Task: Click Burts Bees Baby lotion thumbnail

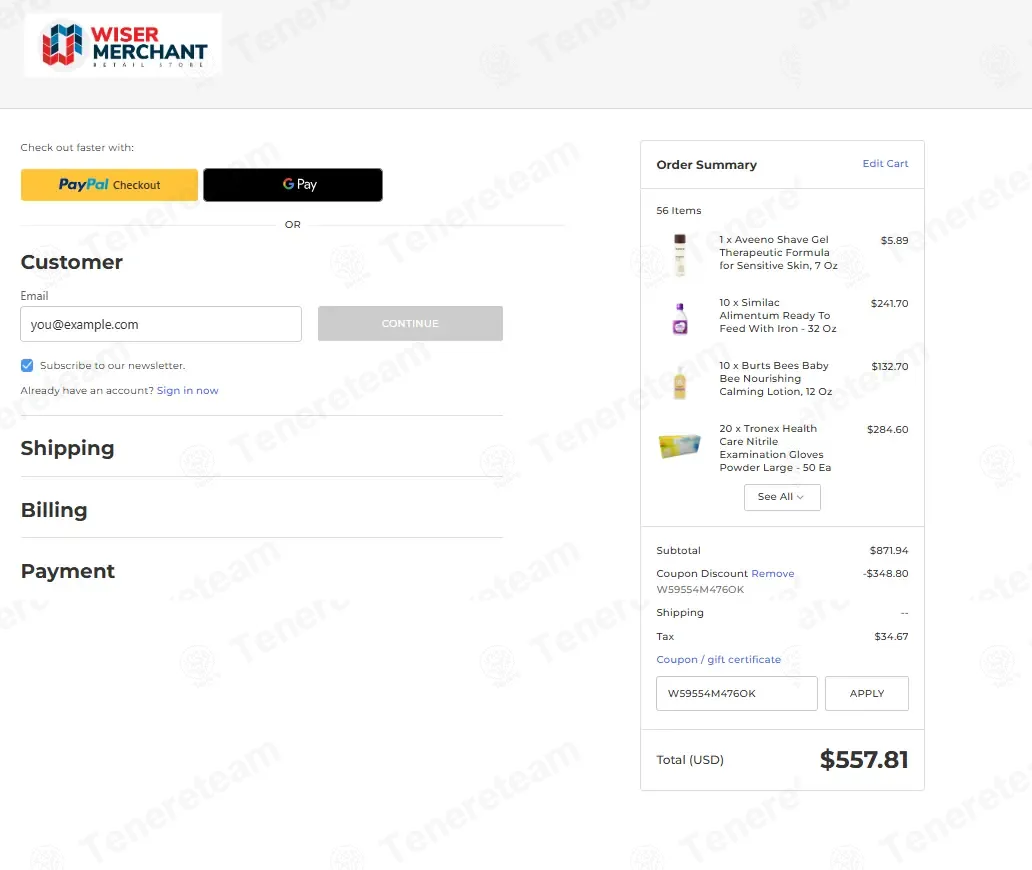Action: 680,382
